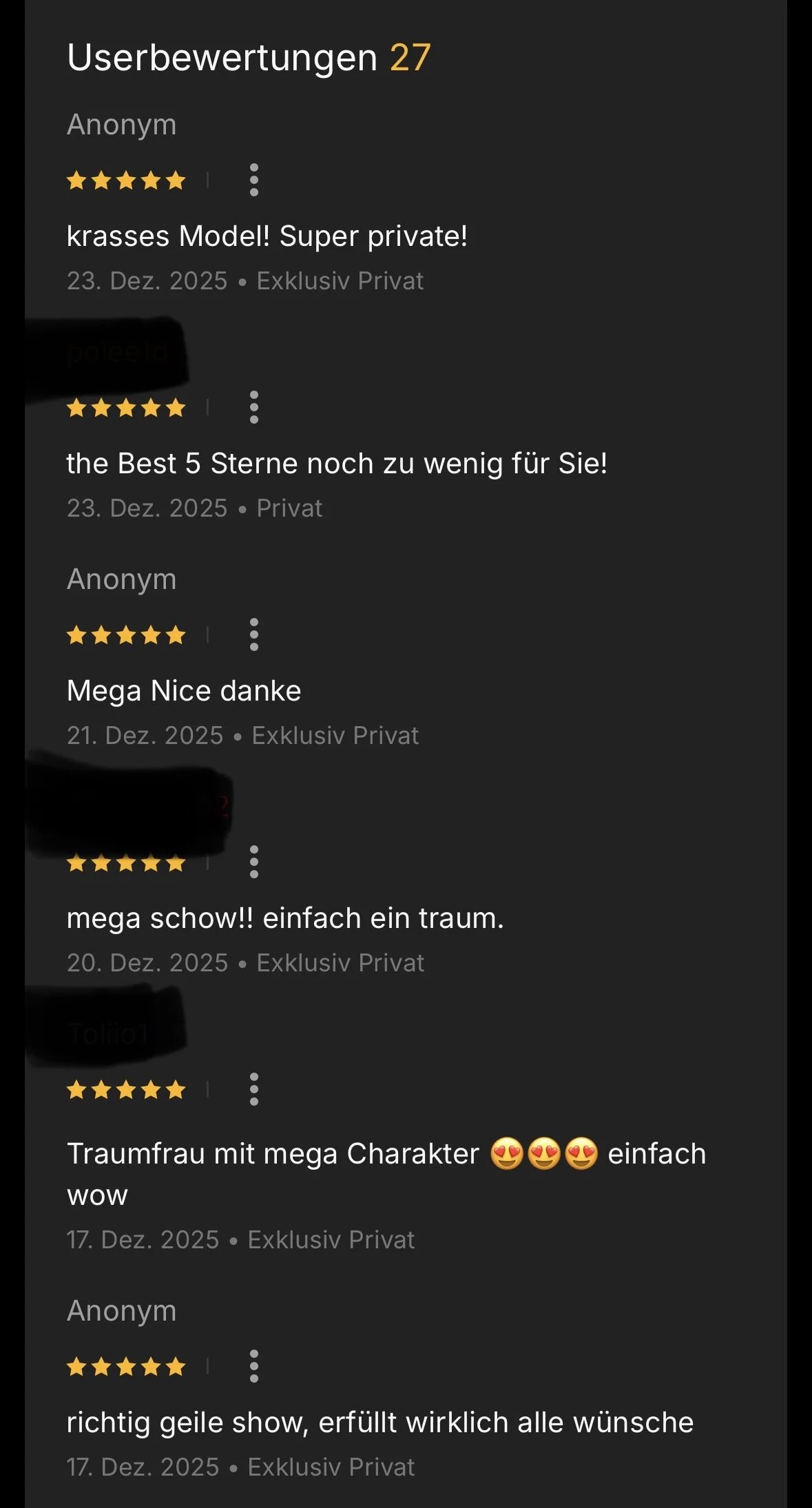Open three-dot menu for "krasses Model!" review
Screen dimensions: 812x1508
click(x=254, y=180)
